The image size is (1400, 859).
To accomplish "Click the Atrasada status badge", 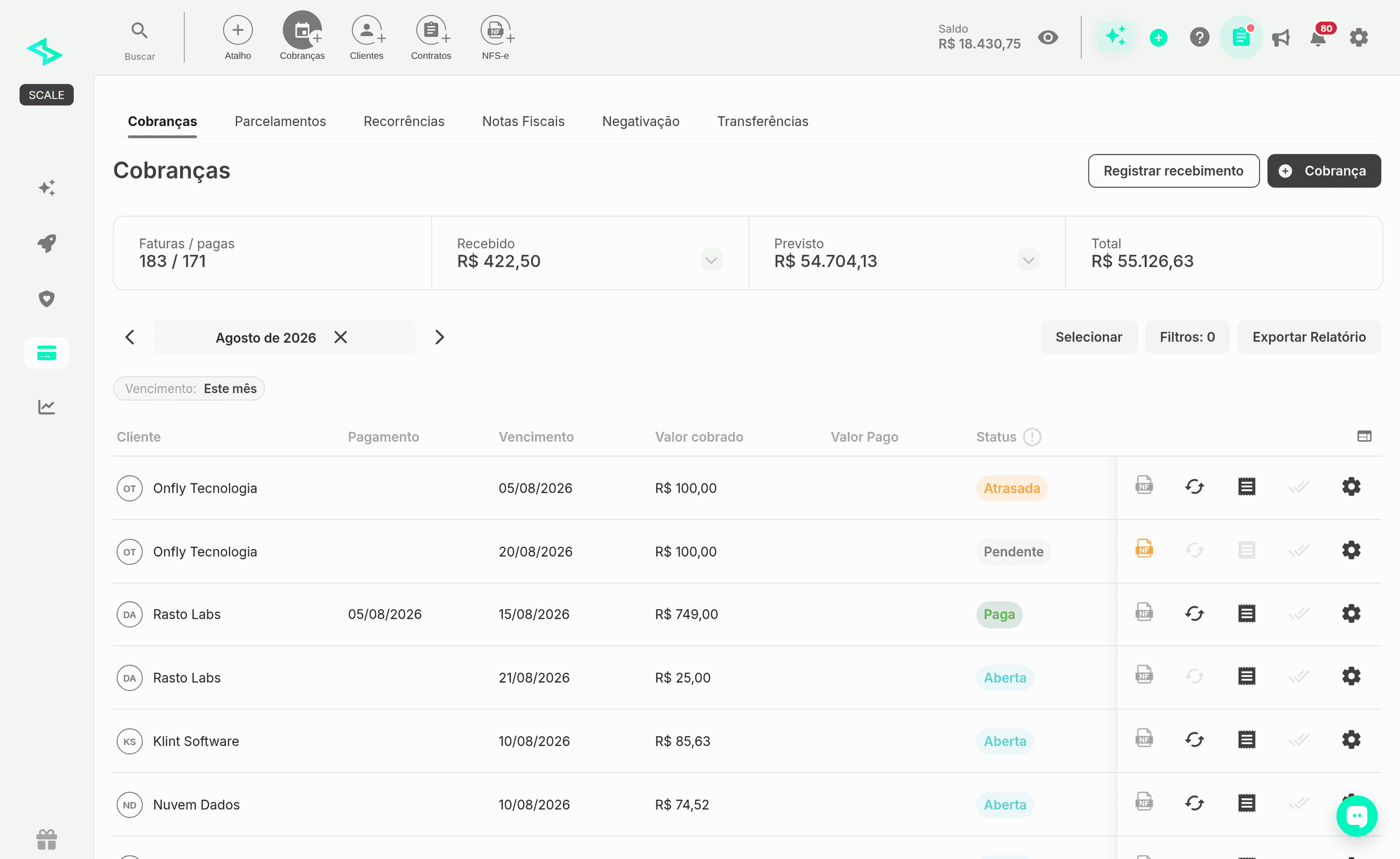I will 1012,488.
